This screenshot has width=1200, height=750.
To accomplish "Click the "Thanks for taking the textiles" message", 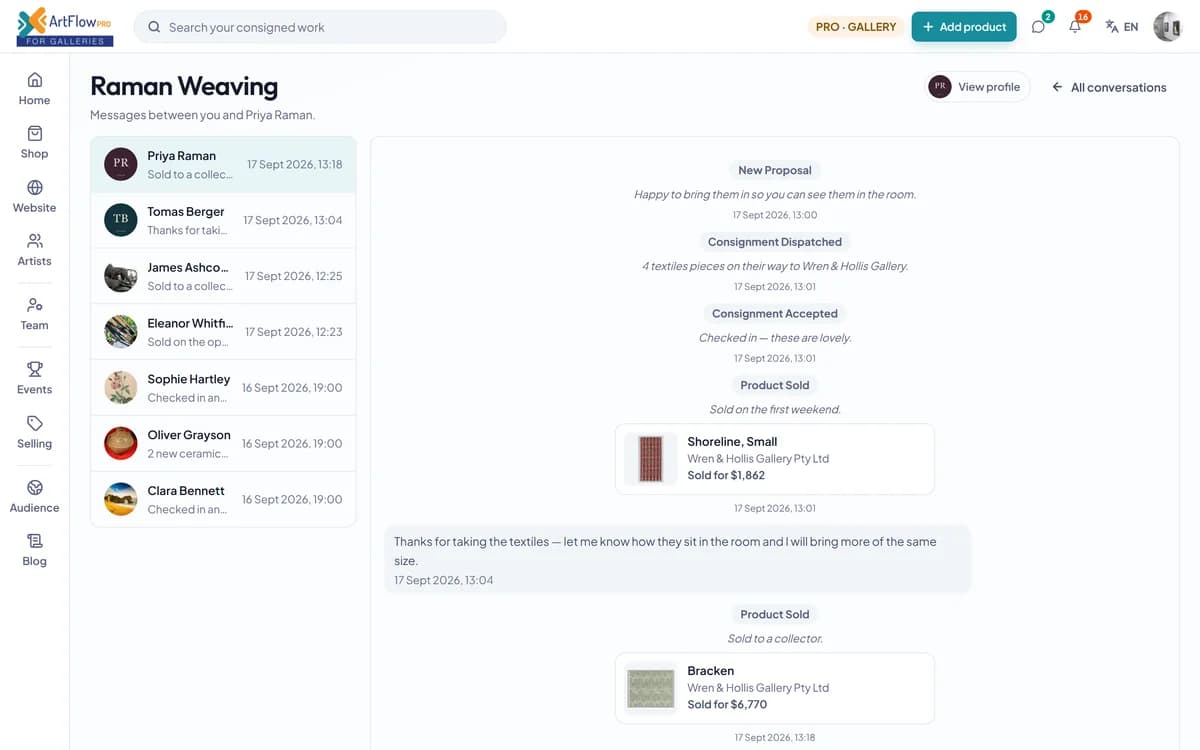I will click(x=678, y=560).
